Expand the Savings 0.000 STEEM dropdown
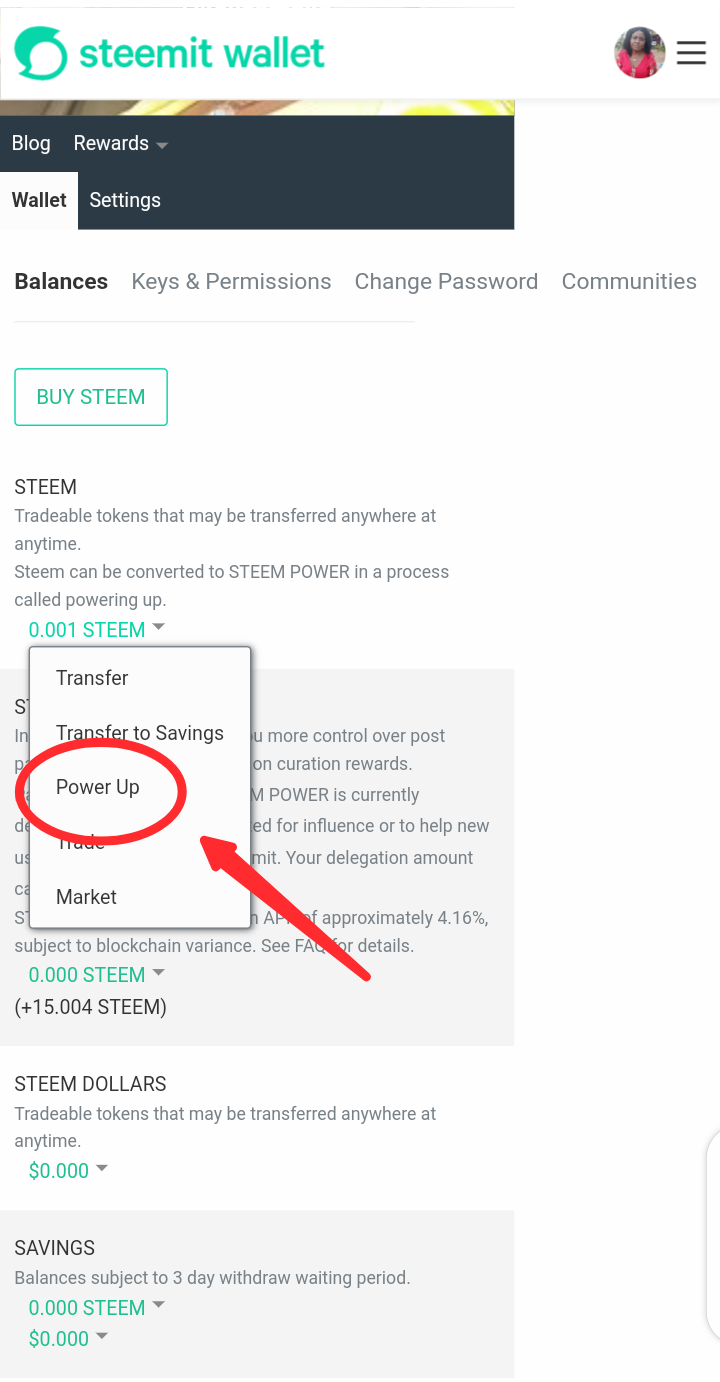Screen dimensions: 720x1382 (x=96, y=1308)
